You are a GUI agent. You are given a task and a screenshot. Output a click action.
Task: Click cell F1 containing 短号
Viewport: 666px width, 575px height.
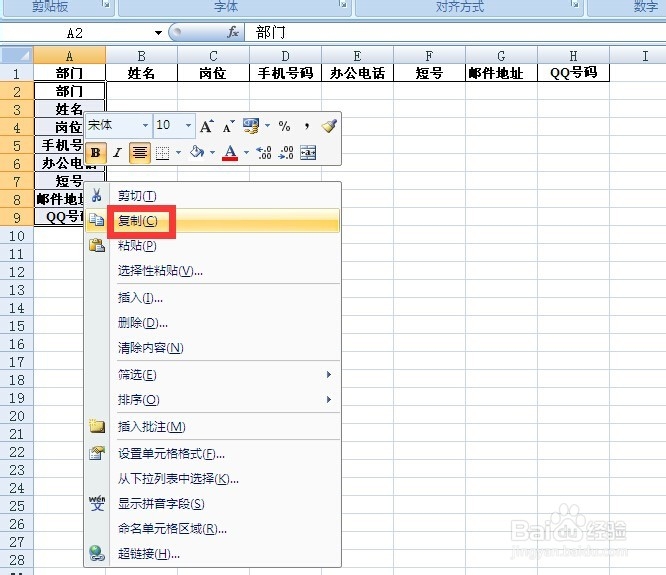click(429, 73)
